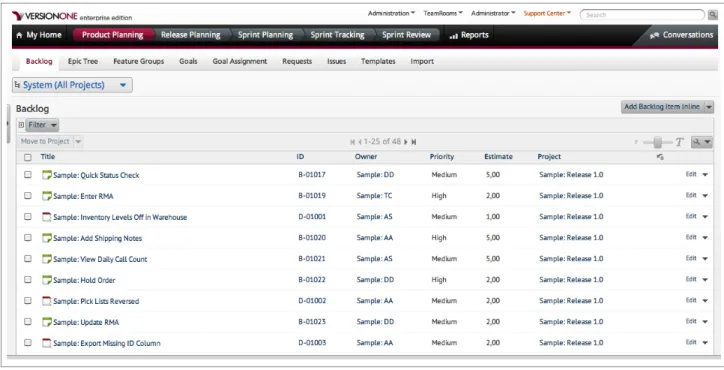Click the Conversations speech bubble icon

(654, 35)
